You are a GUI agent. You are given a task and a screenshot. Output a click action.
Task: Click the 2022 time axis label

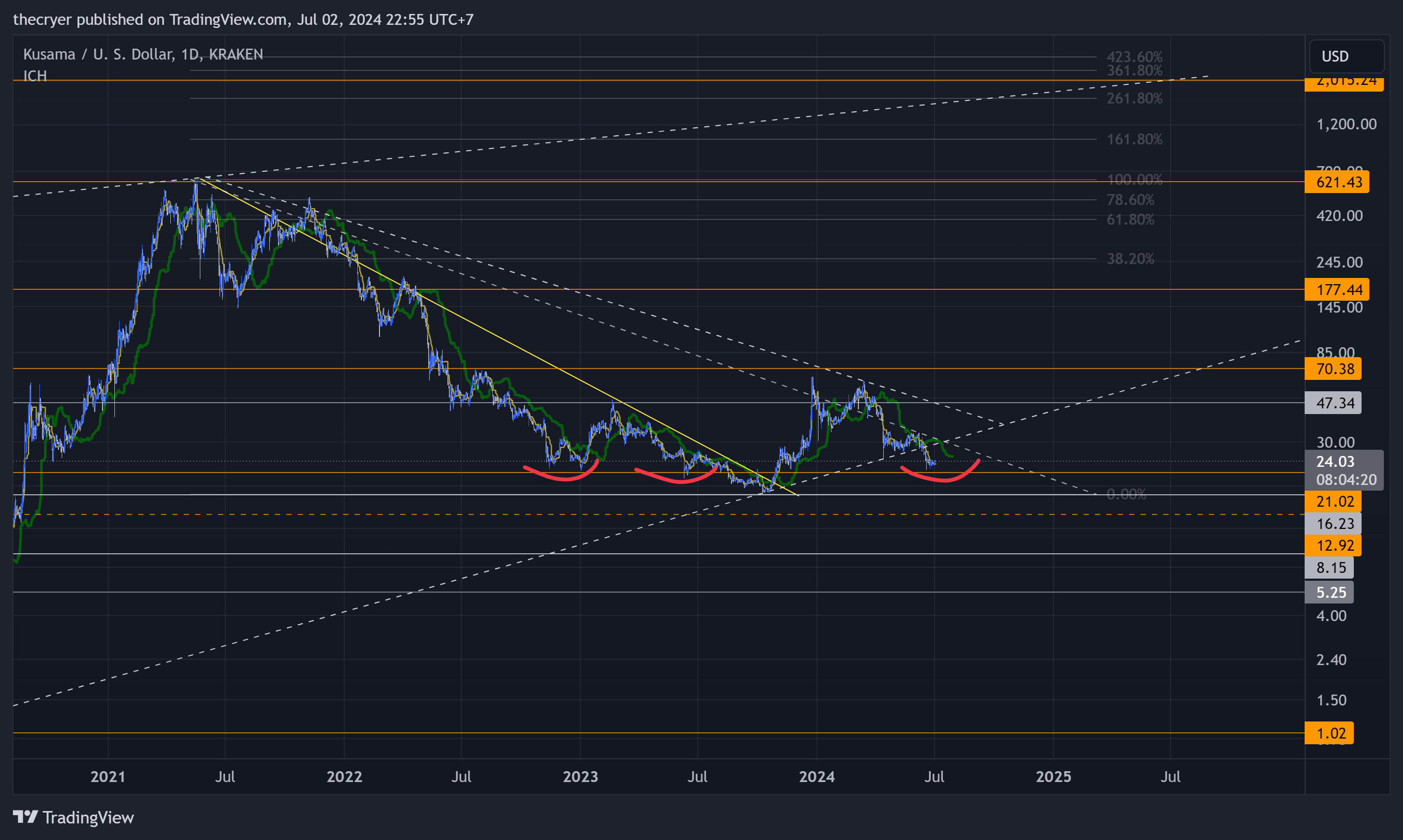point(344,776)
